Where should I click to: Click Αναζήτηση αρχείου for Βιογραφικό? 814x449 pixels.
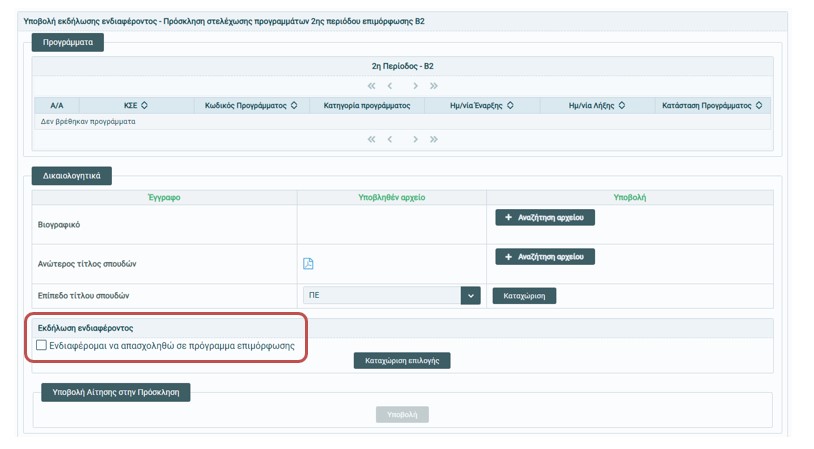coord(545,217)
